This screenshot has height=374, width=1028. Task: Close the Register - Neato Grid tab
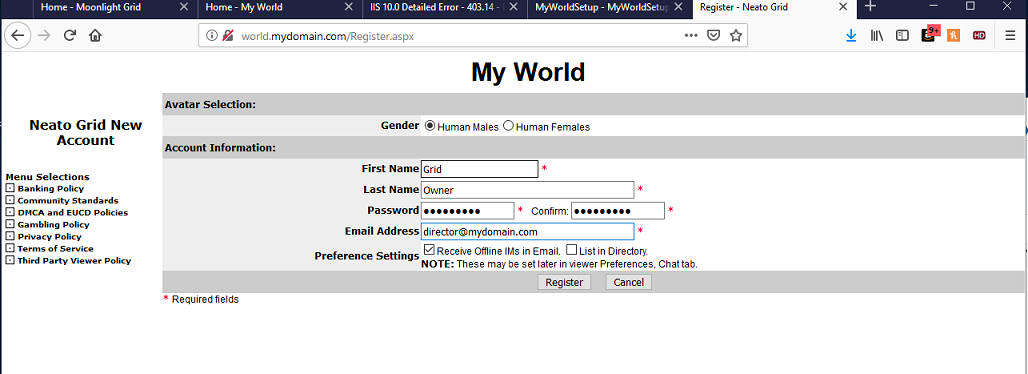click(844, 8)
